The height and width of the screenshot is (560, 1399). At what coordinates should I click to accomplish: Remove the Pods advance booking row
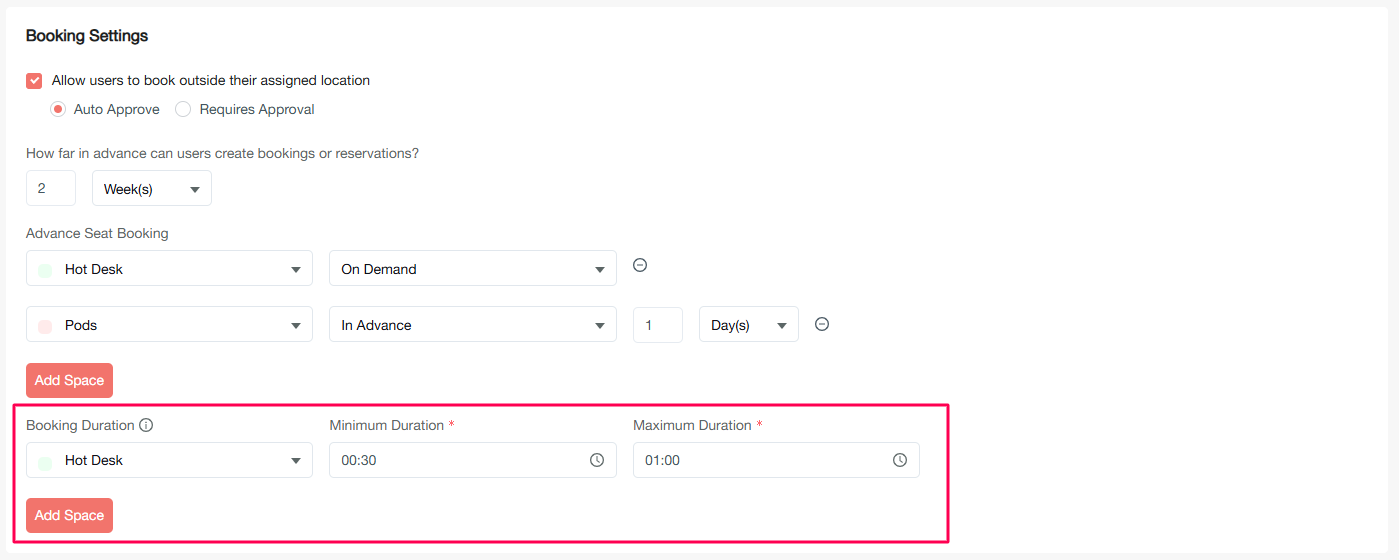(822, 324)
